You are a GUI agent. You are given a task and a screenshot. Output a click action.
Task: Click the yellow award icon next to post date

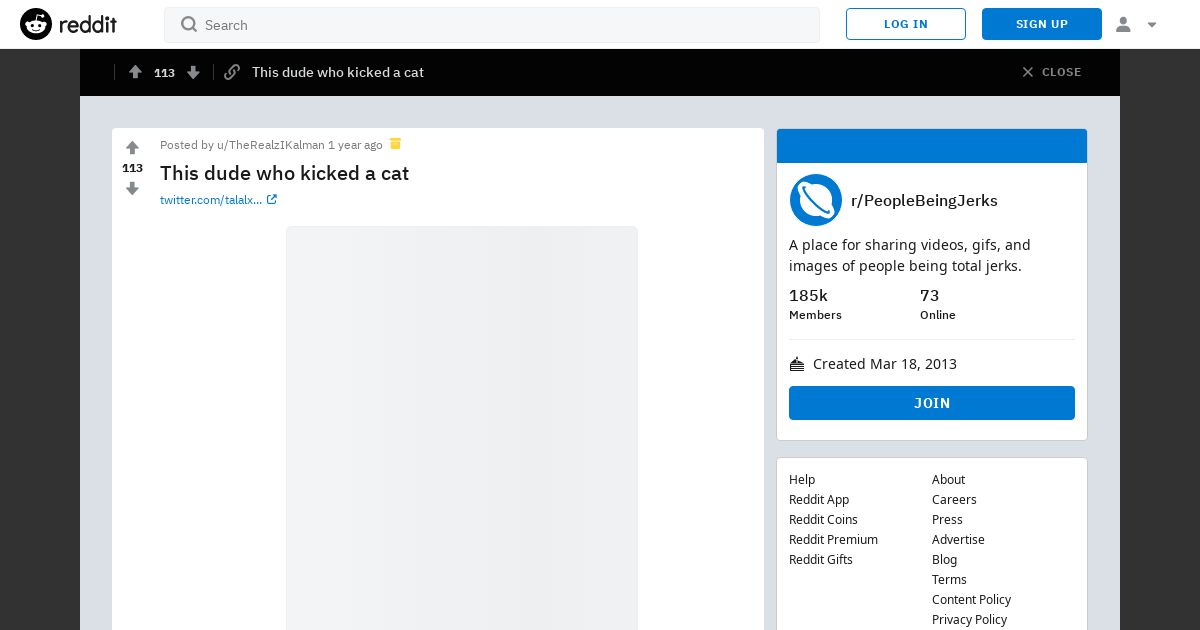pyautogui.click(x=395, y=144)
